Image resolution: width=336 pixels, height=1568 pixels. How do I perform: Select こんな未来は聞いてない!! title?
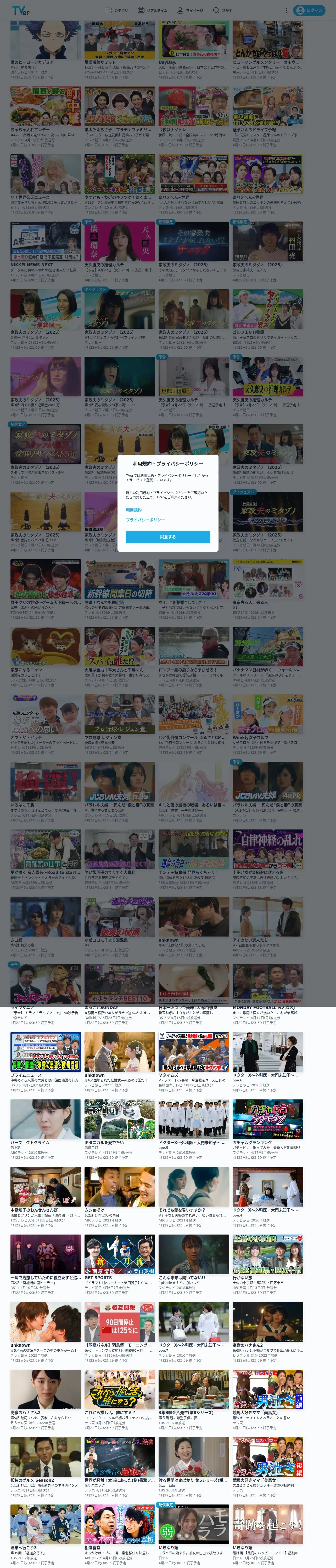tap(182, 1278)
